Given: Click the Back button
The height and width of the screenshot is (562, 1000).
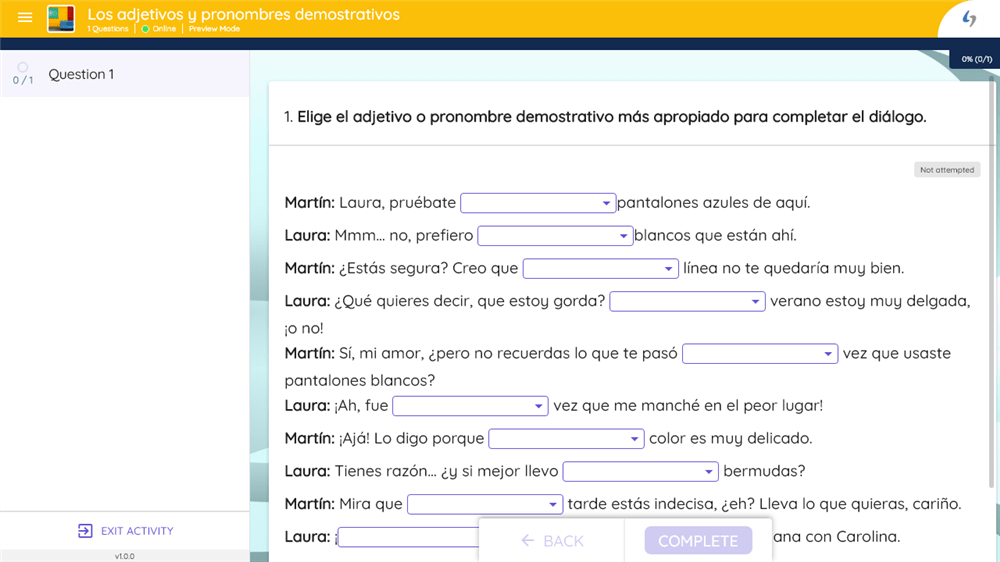Looking at the screenshot, I should tap(552, 541).
